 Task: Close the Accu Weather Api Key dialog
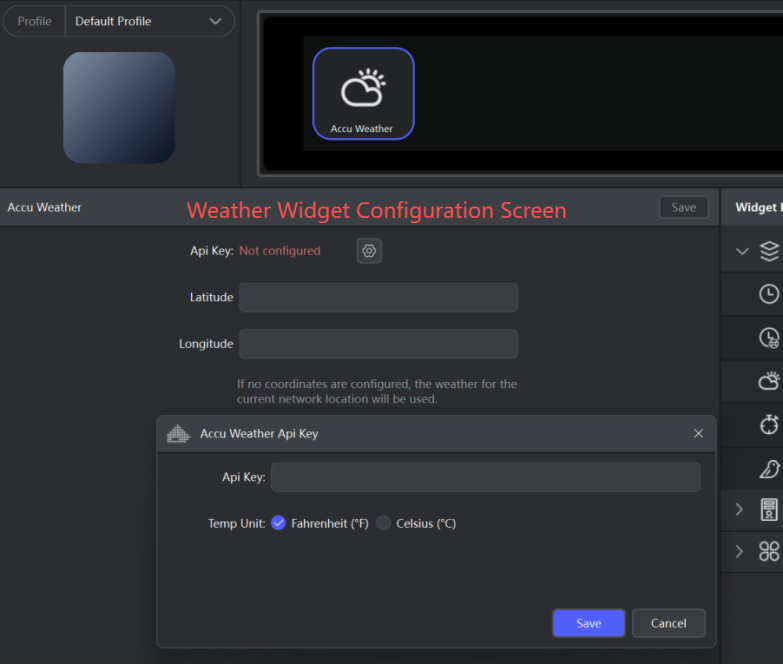(x=698, y=433)
